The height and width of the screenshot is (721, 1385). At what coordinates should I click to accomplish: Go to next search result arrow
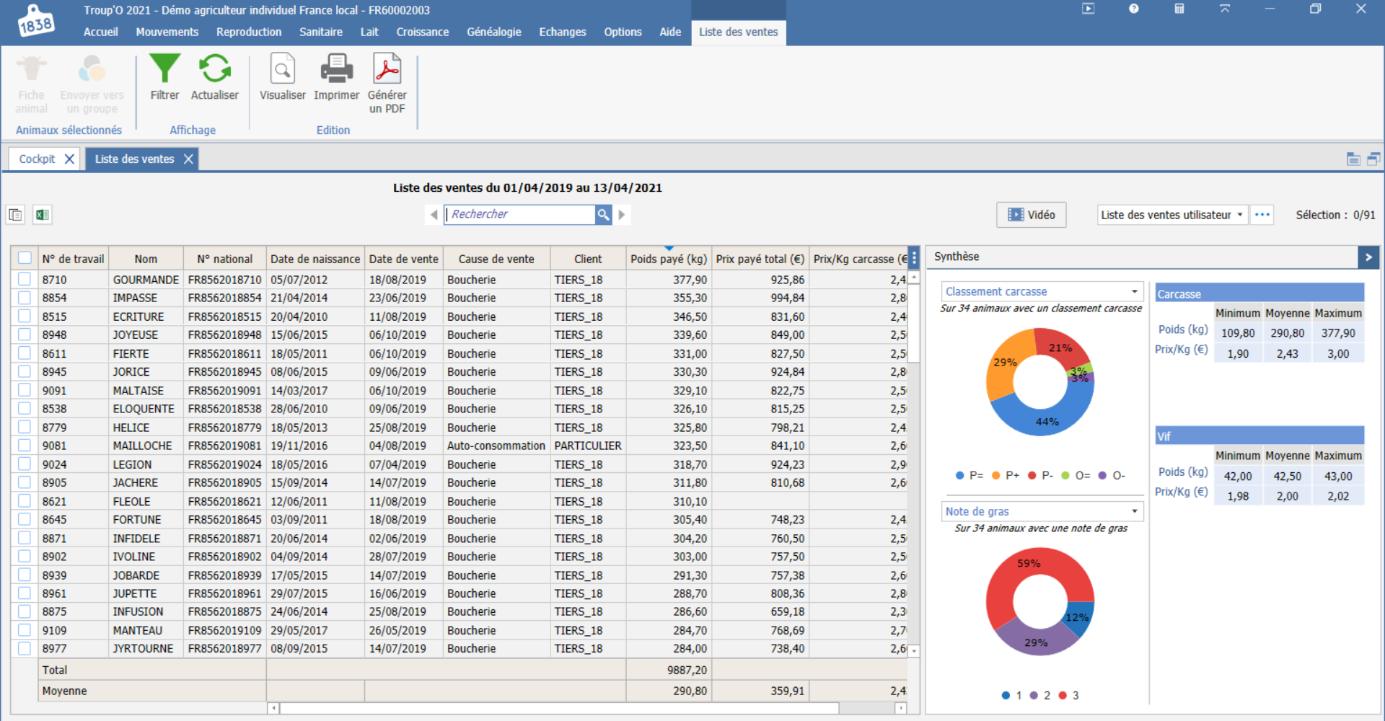pyautogui.click(x=622, y=214)
